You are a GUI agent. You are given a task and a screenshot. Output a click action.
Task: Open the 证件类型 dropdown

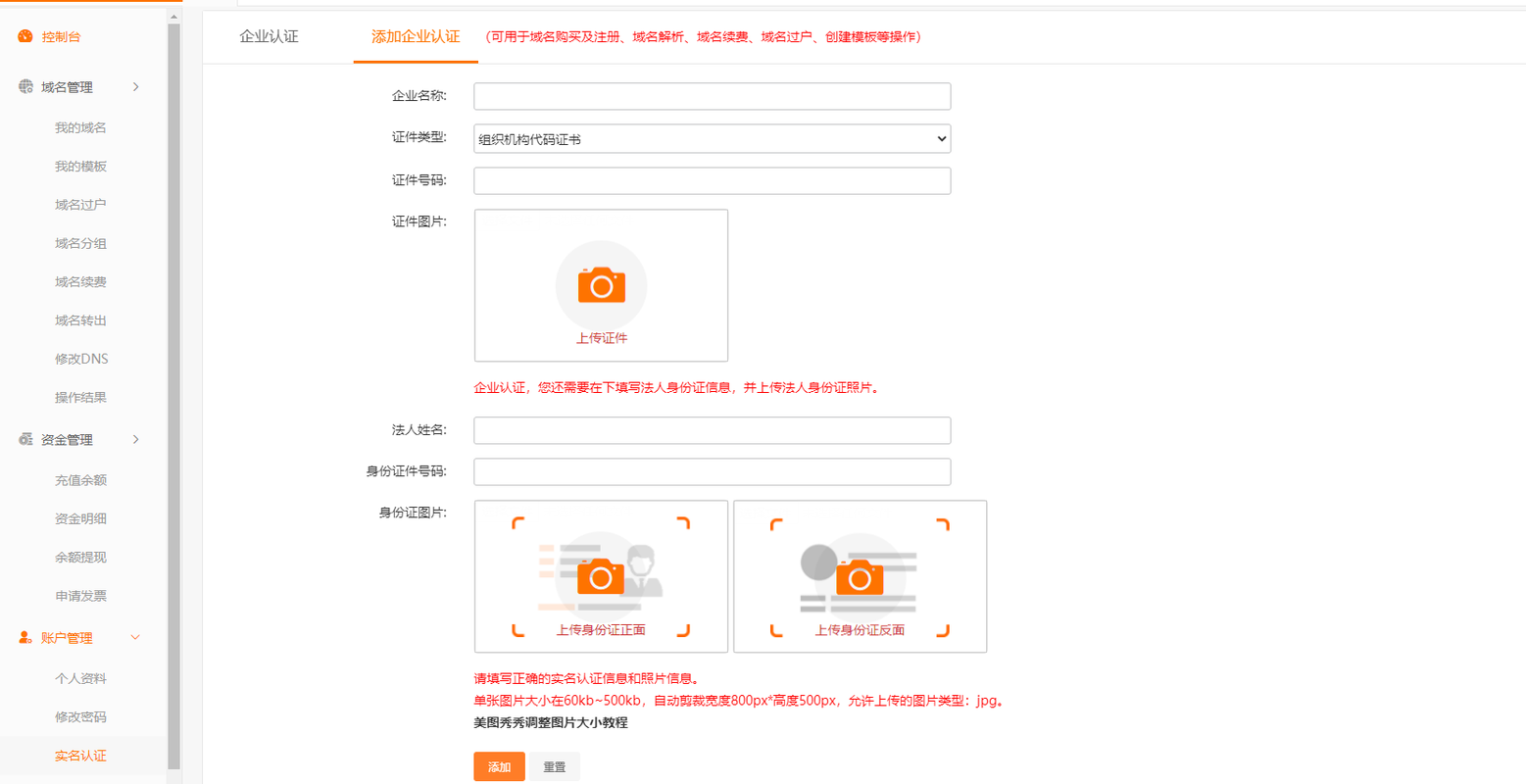[713, 138]
